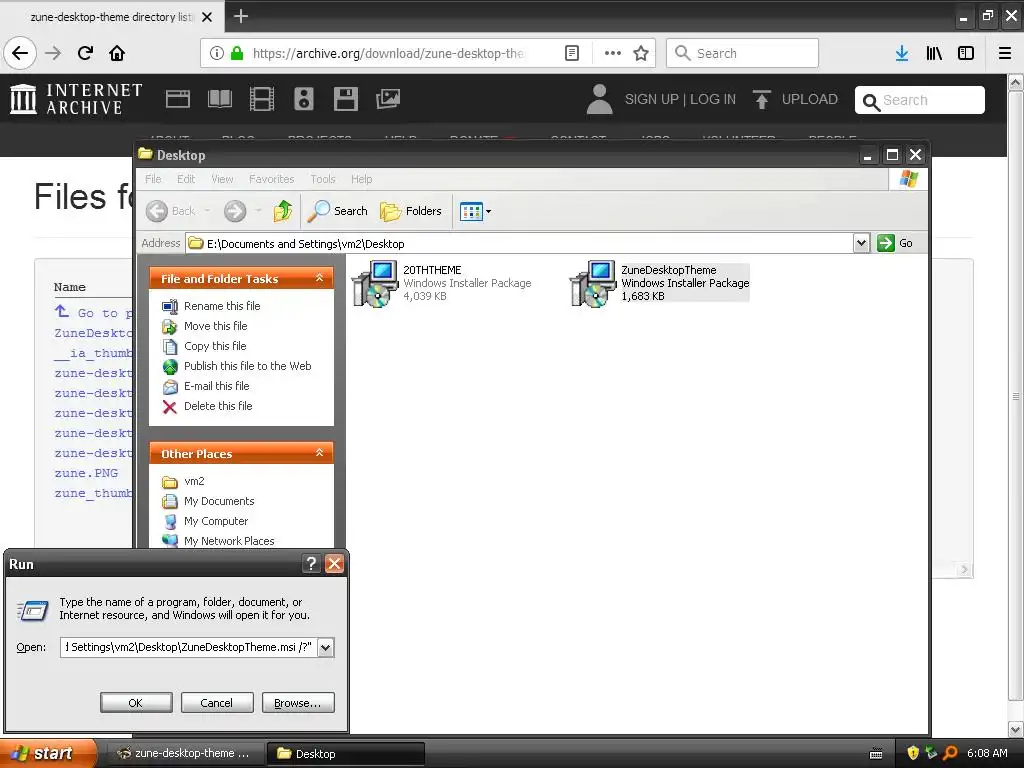
Task: Click Explorer Back button
Action: (x=171, y=211)
